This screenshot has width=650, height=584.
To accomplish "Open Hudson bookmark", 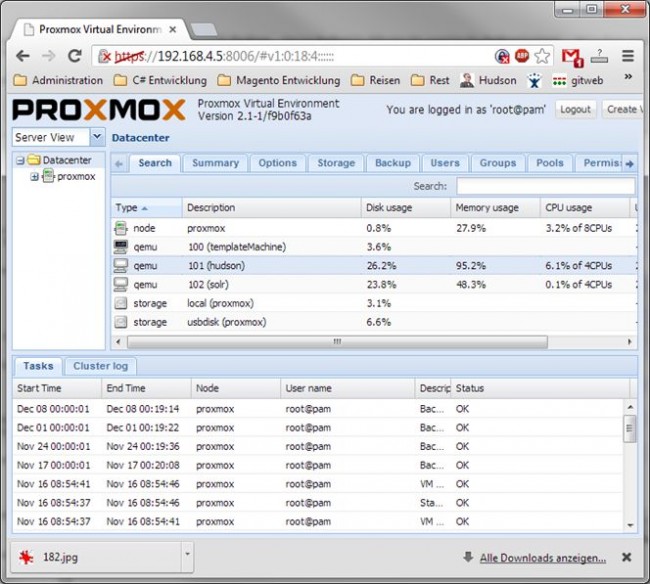I will coord(488,80).
